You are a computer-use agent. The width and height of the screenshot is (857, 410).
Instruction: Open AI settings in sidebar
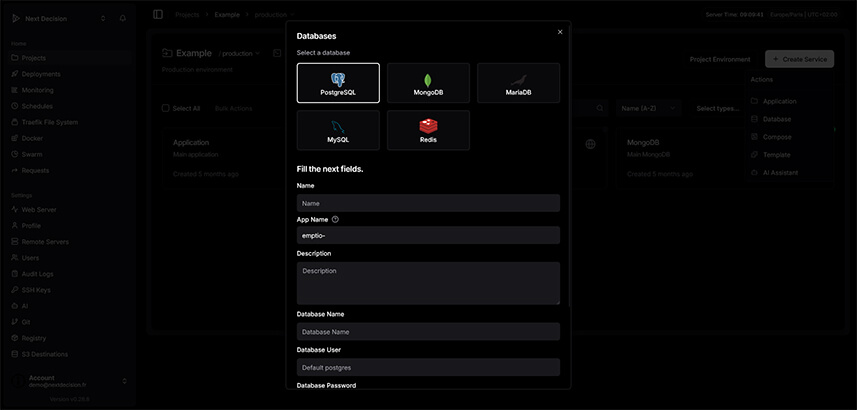70,306
